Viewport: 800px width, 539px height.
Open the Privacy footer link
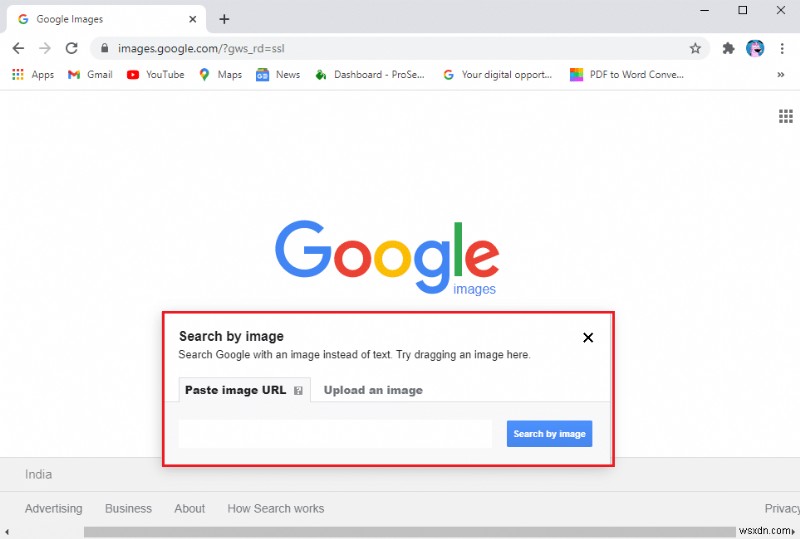tap(782, 508)
